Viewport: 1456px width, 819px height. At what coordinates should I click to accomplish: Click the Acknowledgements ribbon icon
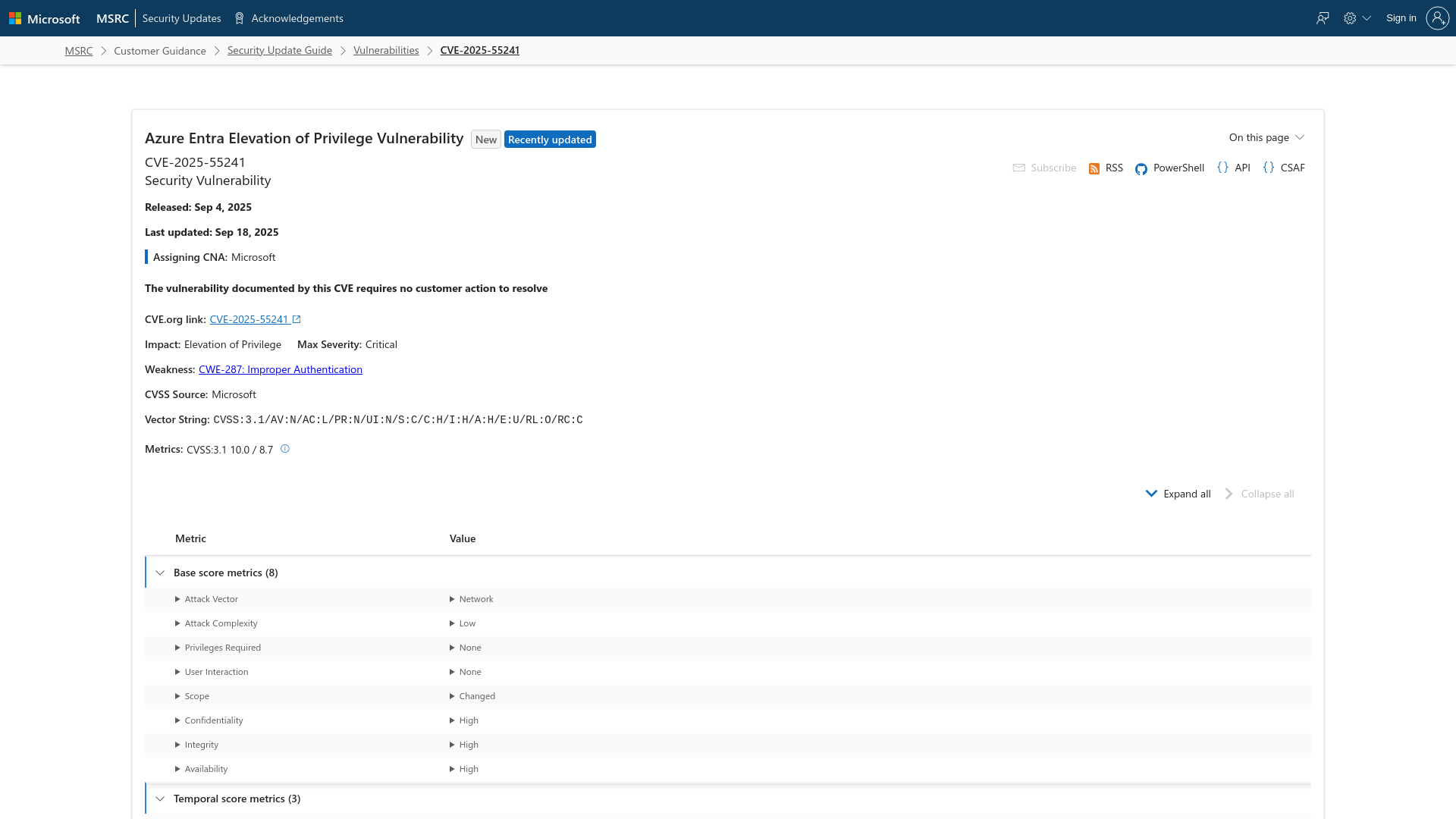coord(240,18)
